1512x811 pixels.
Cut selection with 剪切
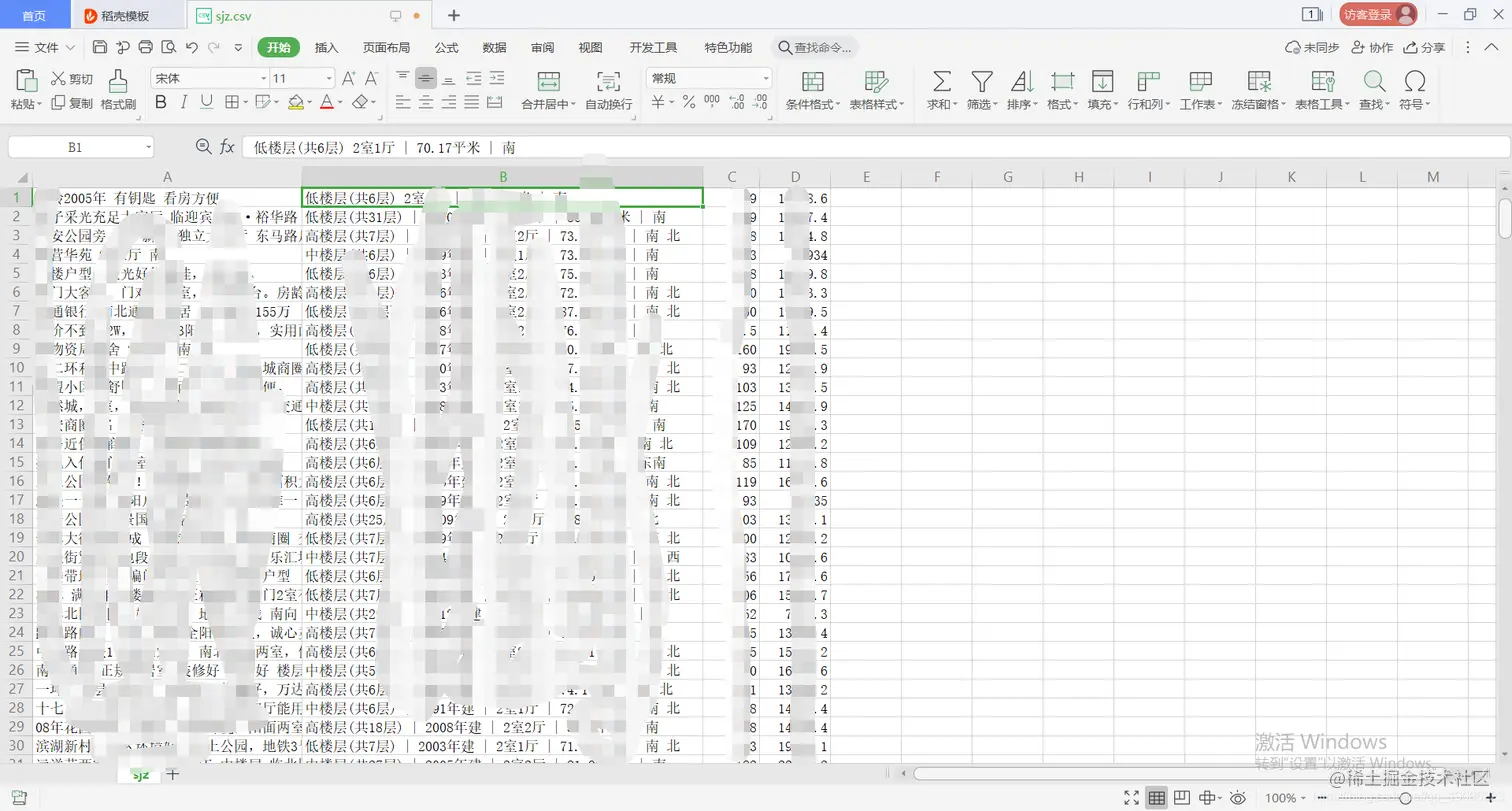point(72,79)
